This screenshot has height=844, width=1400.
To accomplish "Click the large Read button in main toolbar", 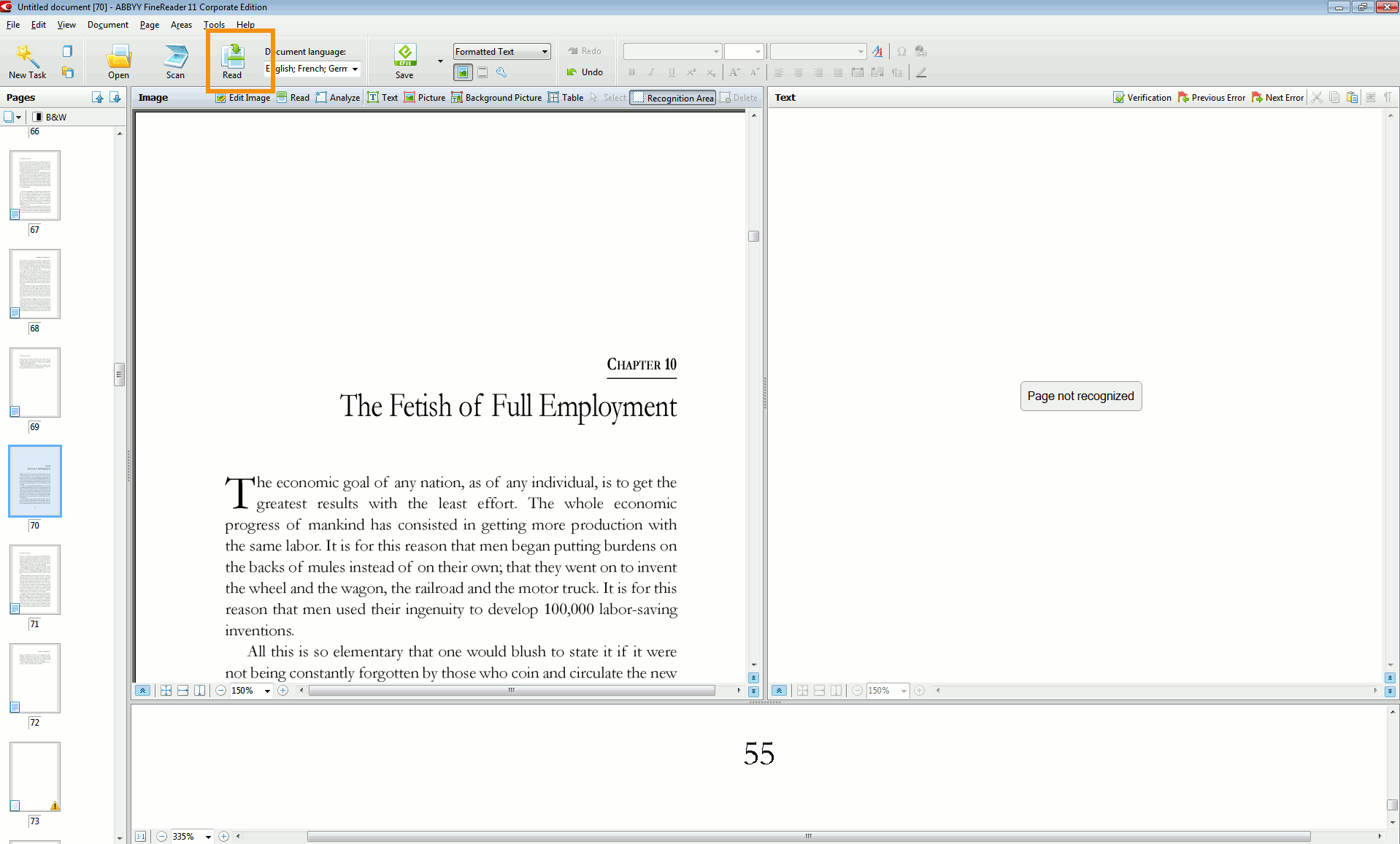I will coord(232,61).
